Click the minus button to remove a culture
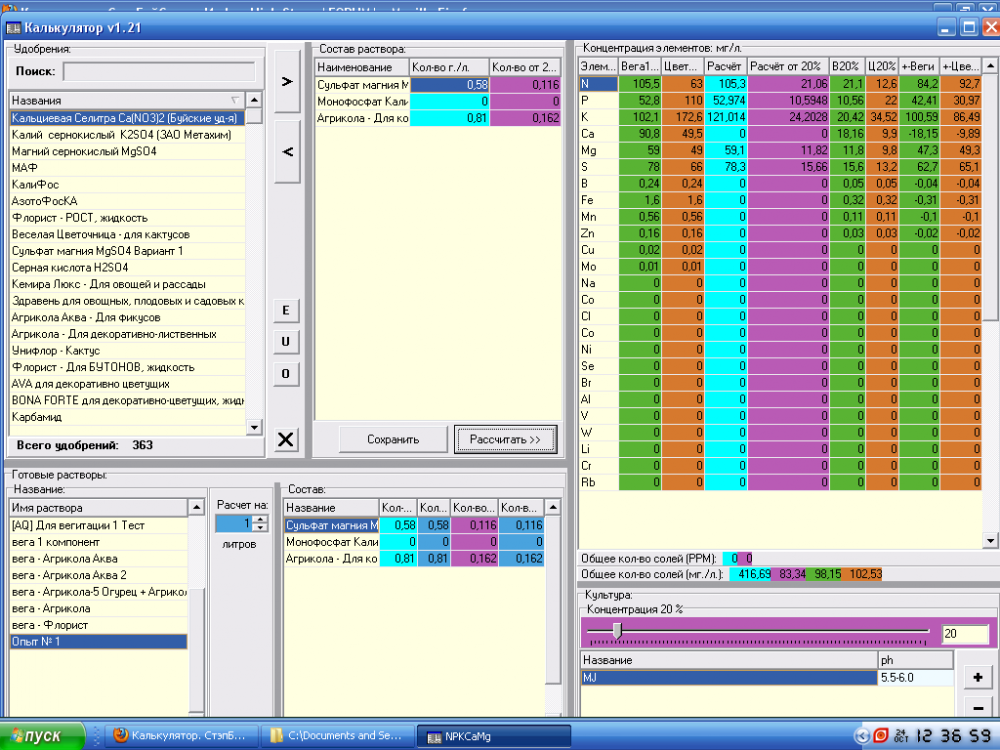1000x750 pixels. point(978,707)
